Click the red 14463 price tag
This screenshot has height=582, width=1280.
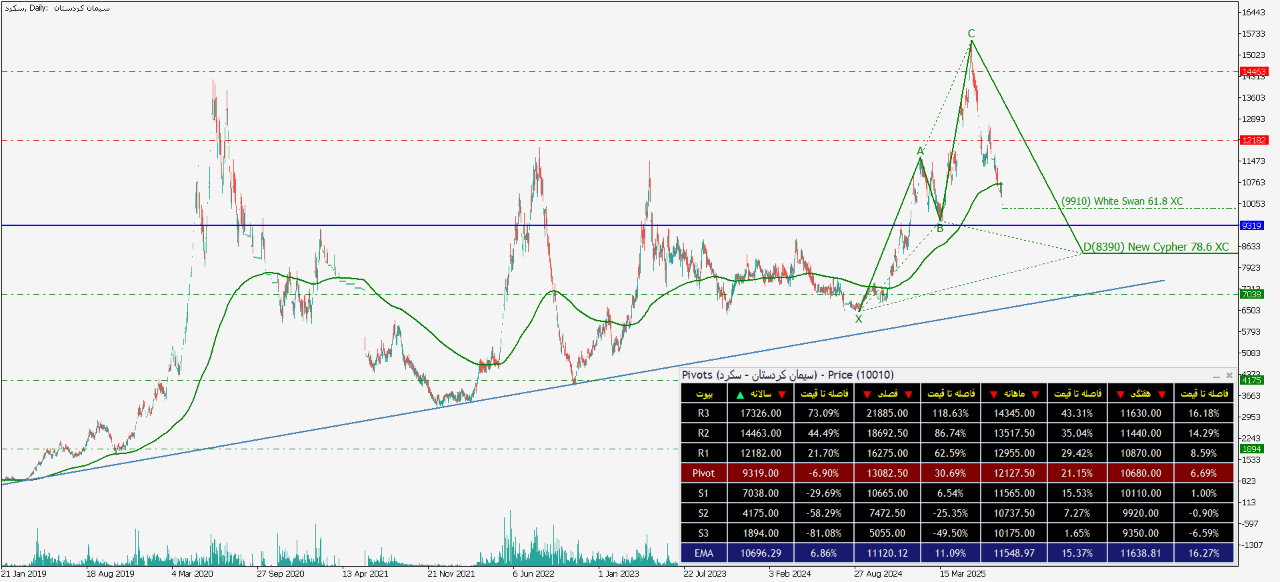tap(1253, 72)
